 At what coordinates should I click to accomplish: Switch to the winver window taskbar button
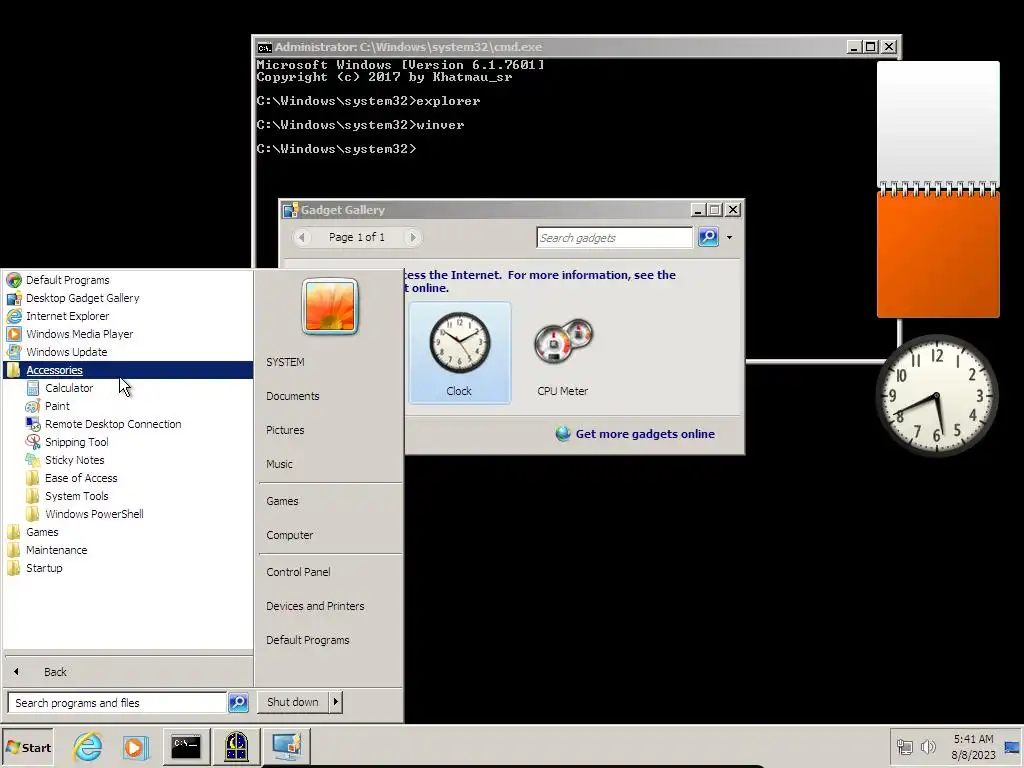coord(236,747)
